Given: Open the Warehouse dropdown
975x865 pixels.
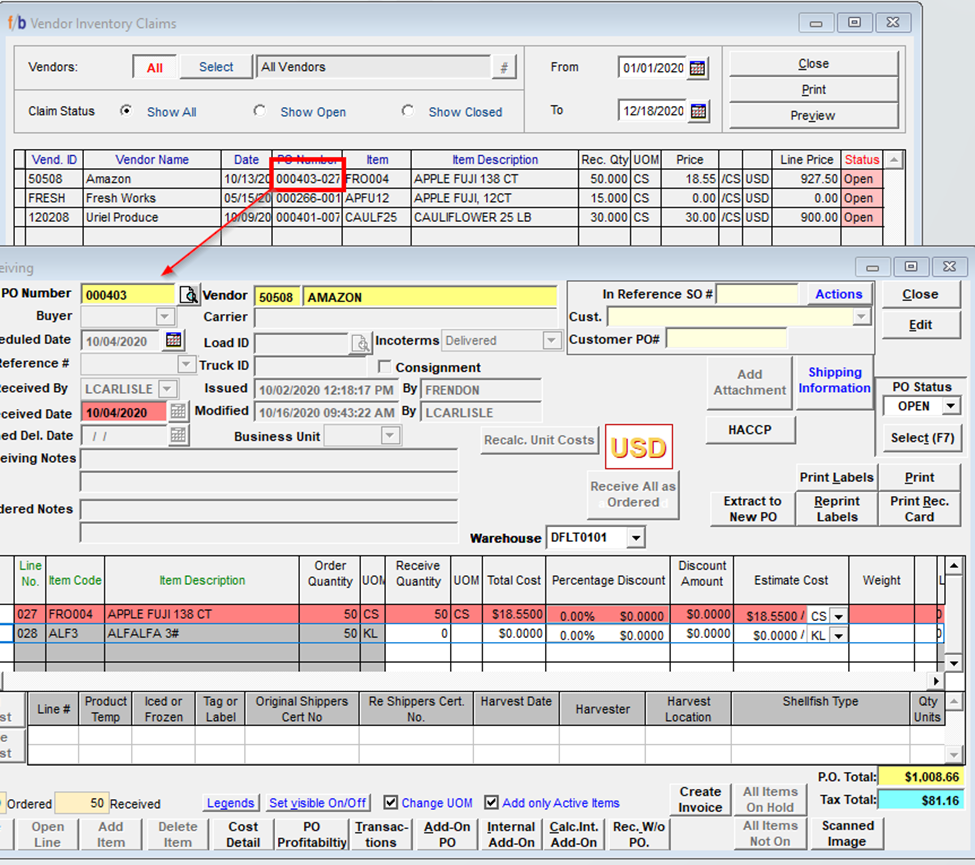Looking at the screenshot, I should tap(635, 538).
